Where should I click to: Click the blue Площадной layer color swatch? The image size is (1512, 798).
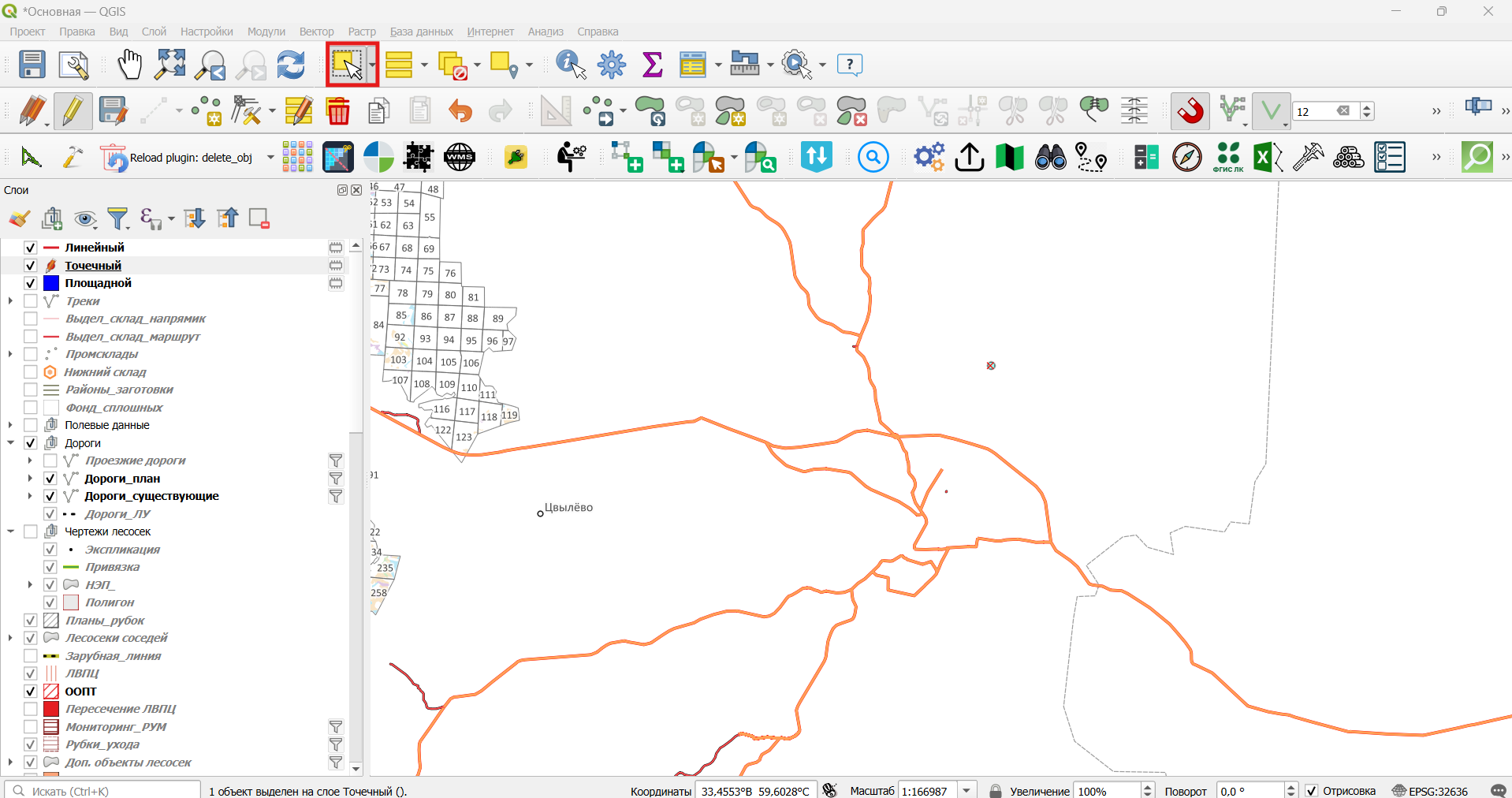point(51,283)
